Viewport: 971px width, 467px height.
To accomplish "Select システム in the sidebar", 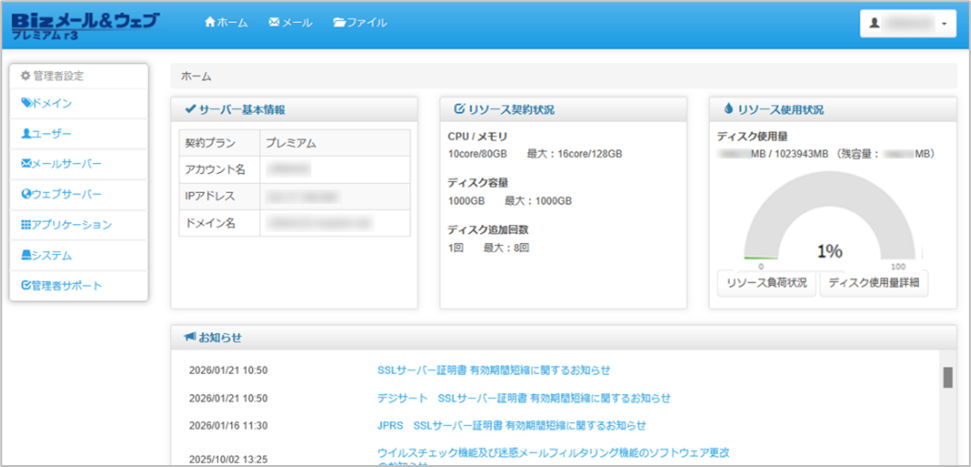I will click(x=79, y=255).
